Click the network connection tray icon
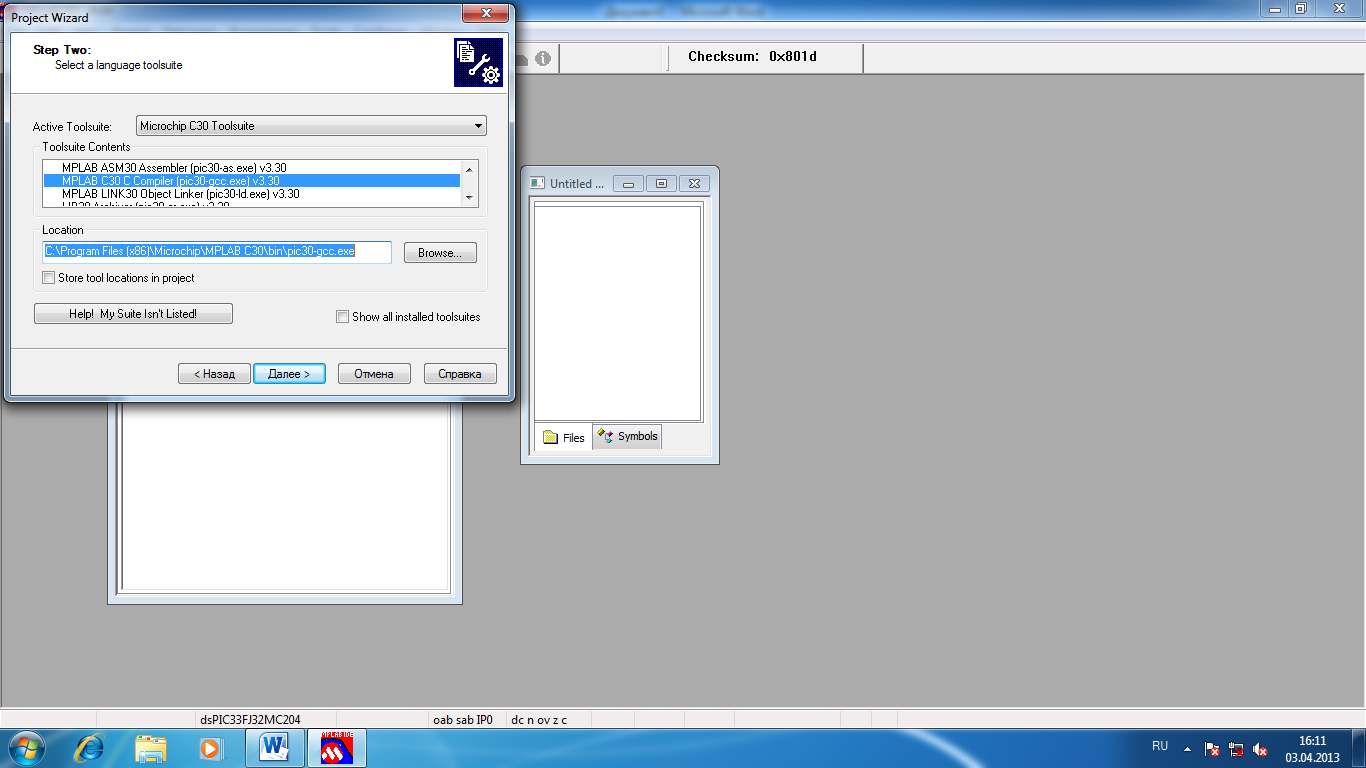This screenshot has width=1366, height=768. (x=1237, y=748)
